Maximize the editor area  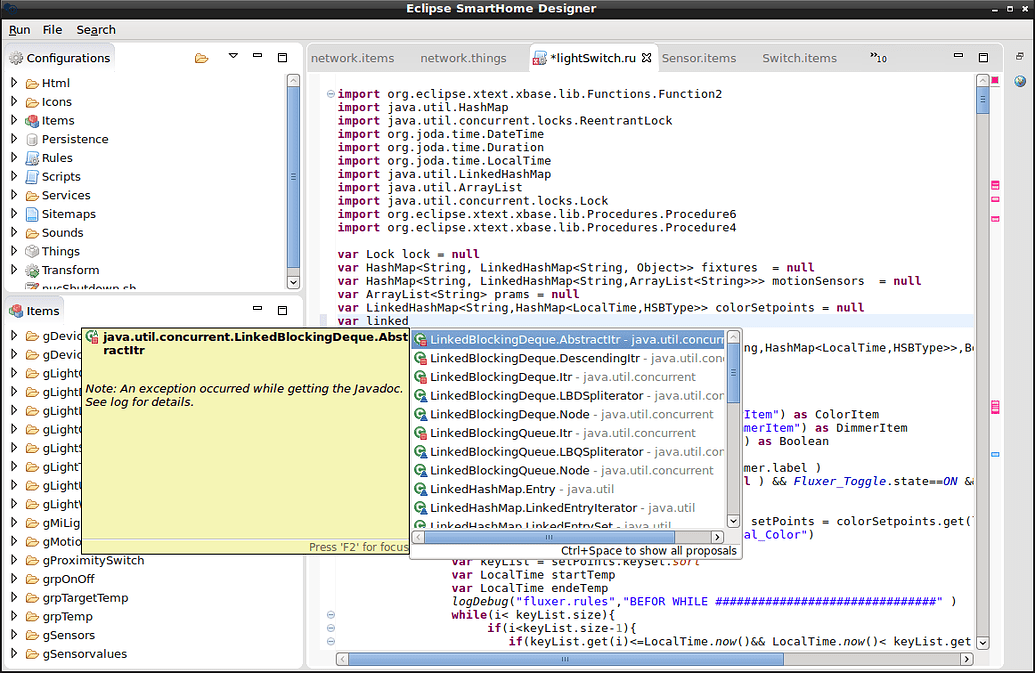click(x=982, y=57)
